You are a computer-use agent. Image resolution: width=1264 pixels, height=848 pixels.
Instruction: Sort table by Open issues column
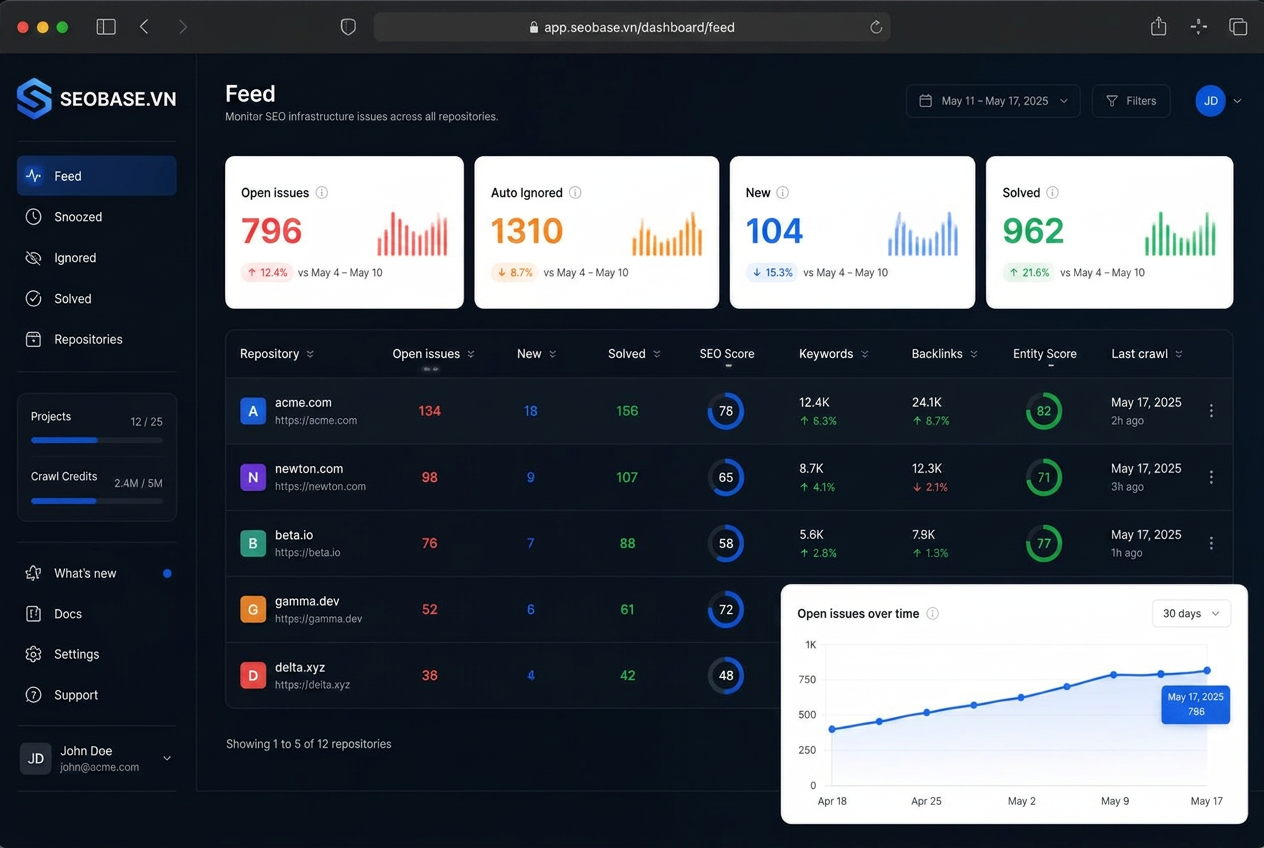434,354
